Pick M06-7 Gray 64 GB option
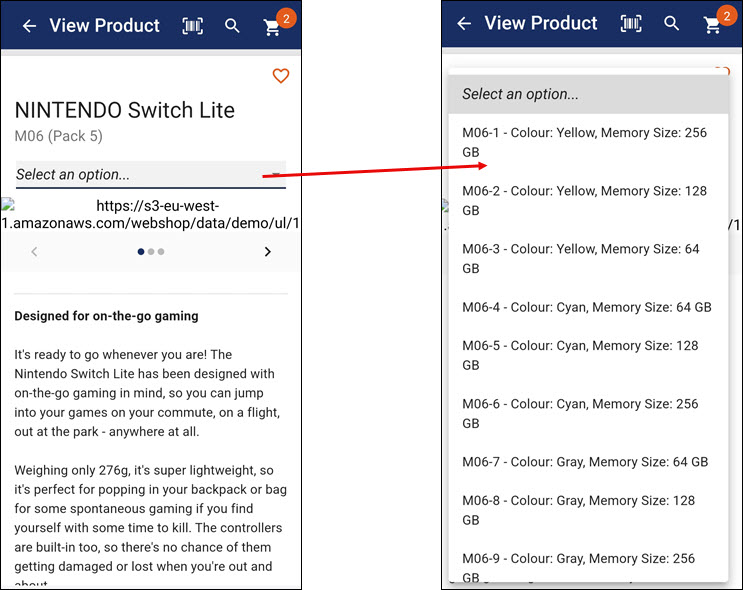Screen dimensions: 743x590 [587, 462]
